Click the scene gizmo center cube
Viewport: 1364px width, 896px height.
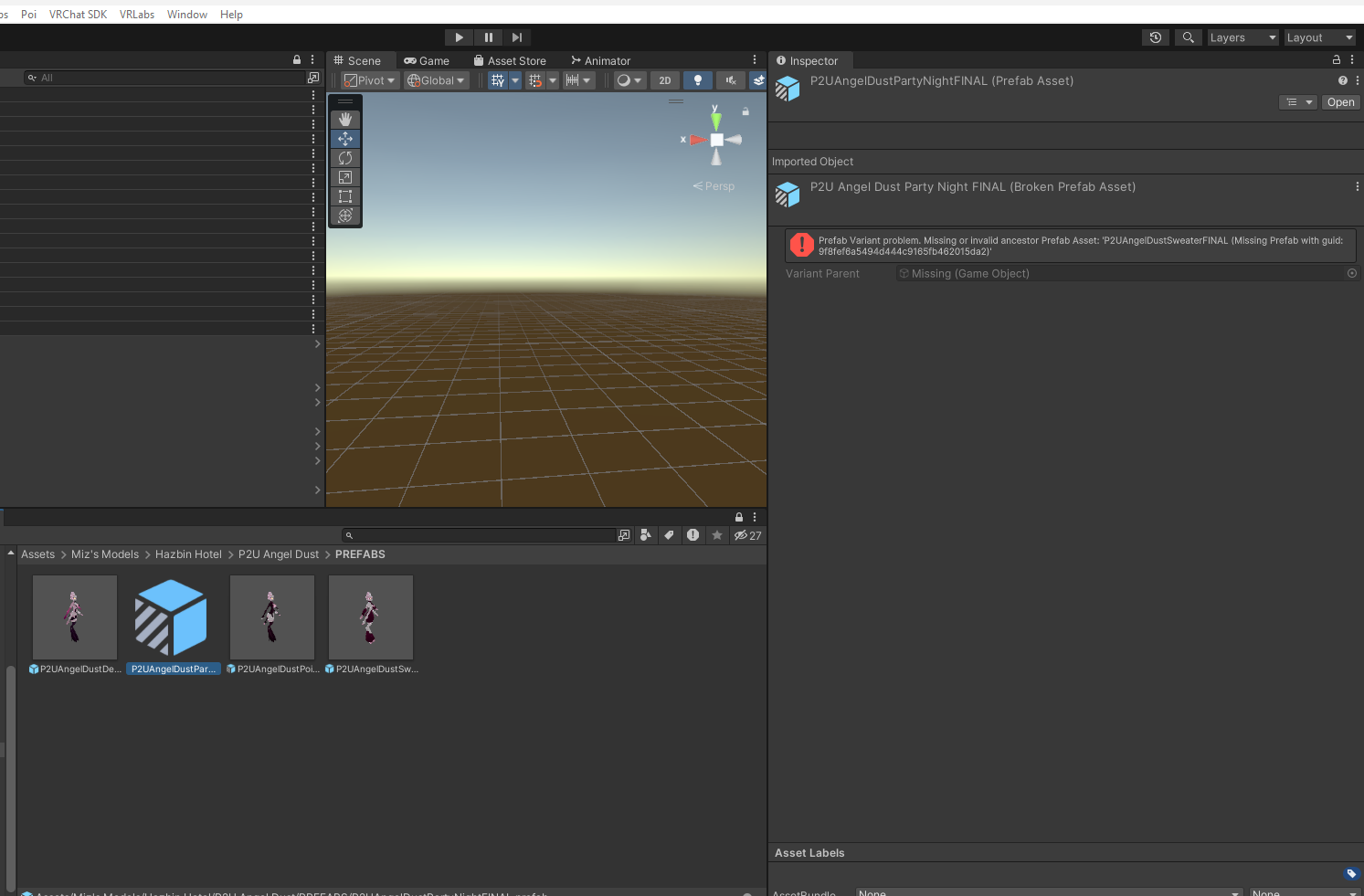717,140
